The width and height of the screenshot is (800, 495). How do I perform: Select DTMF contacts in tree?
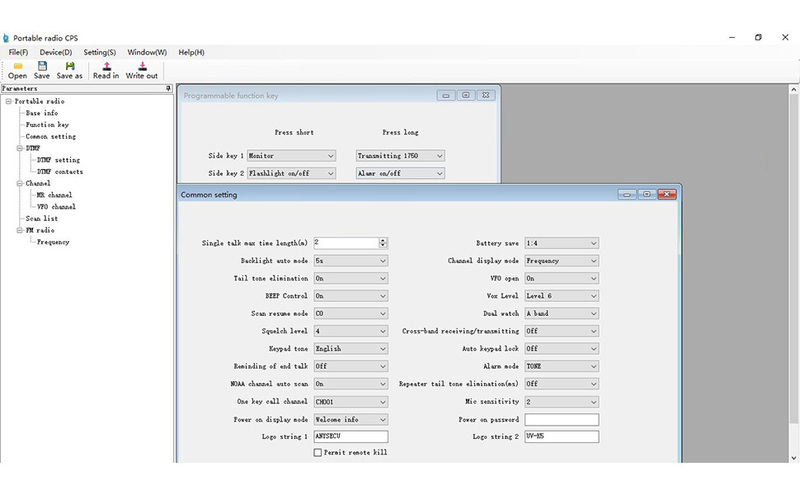[60, 172]
